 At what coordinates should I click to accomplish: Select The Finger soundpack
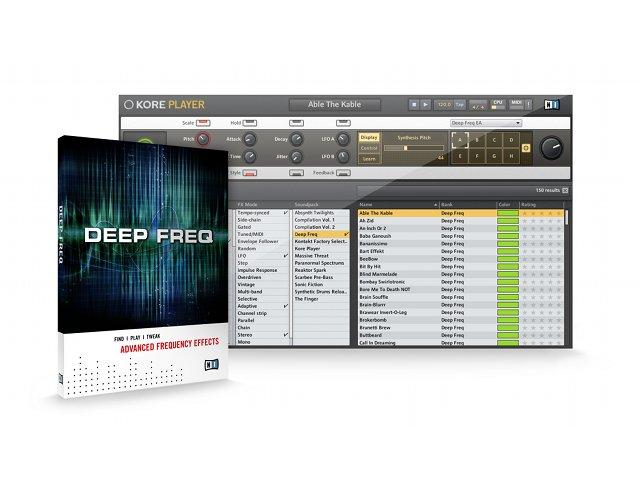[x=321, y=299]
